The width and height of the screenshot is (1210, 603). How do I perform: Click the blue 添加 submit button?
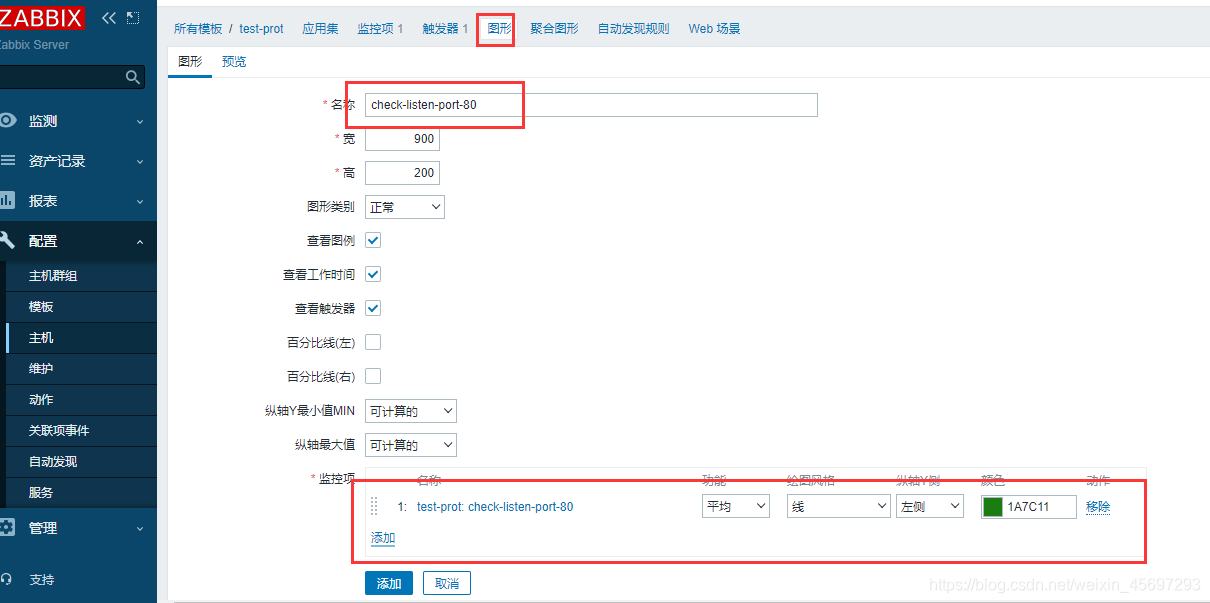[389, 584]
